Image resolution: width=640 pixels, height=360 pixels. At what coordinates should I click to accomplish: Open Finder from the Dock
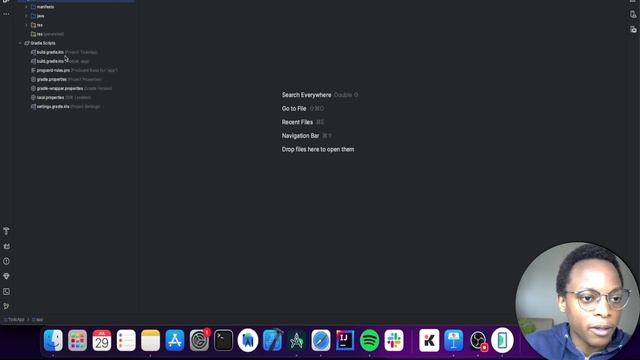(53, 340)
